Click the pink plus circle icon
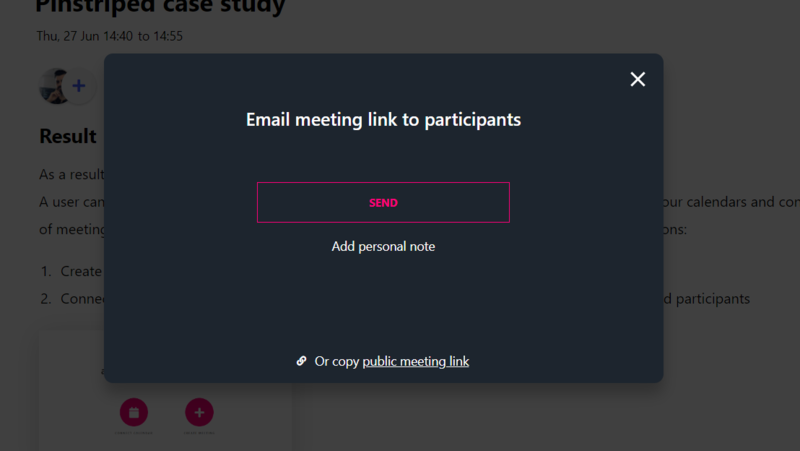Viewport: 800px width, 451px height. click(x=199, y=412)
